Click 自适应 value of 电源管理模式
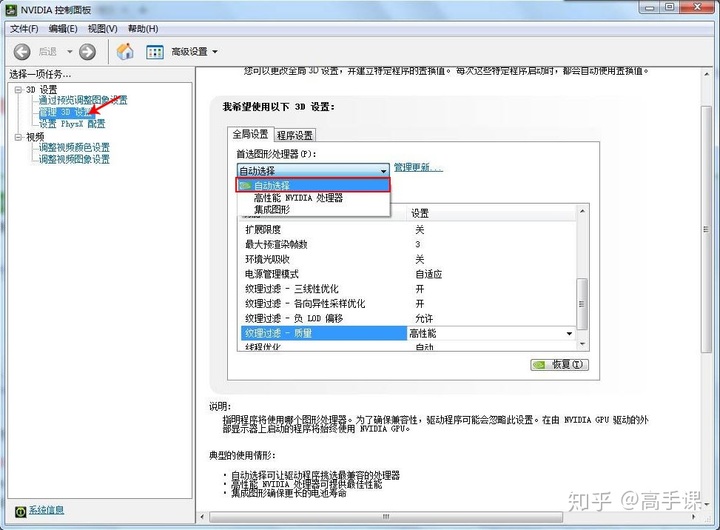The width and height of the screenshot is (720, 530). click(428, 274)
